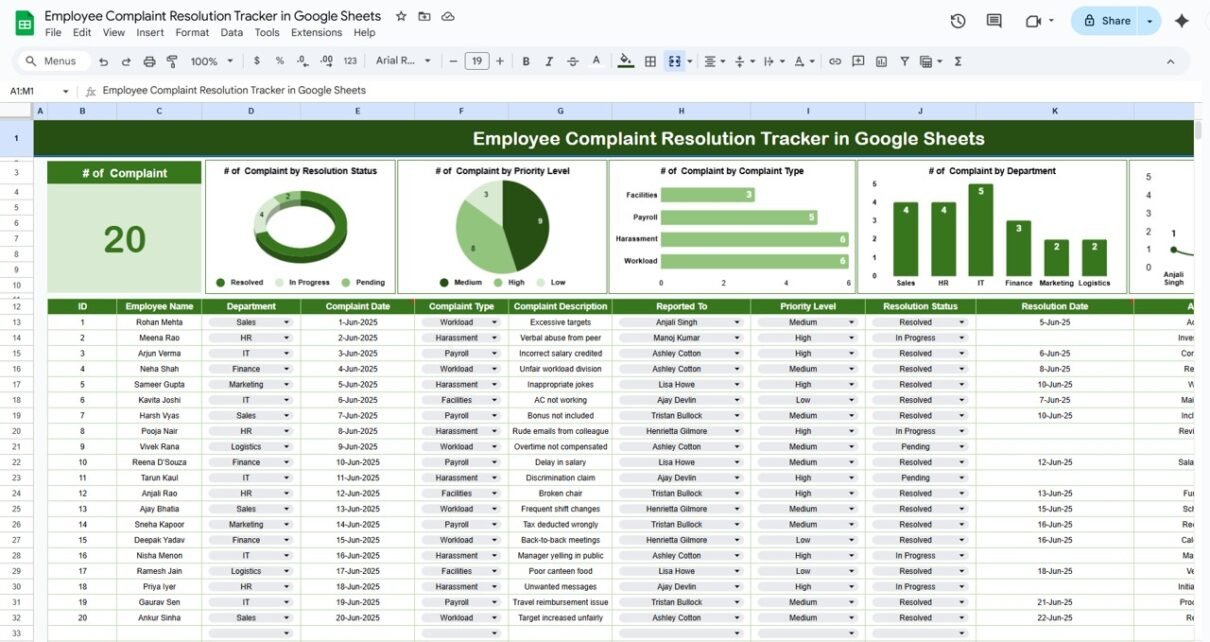Open version history clock icon

(958, 21)
